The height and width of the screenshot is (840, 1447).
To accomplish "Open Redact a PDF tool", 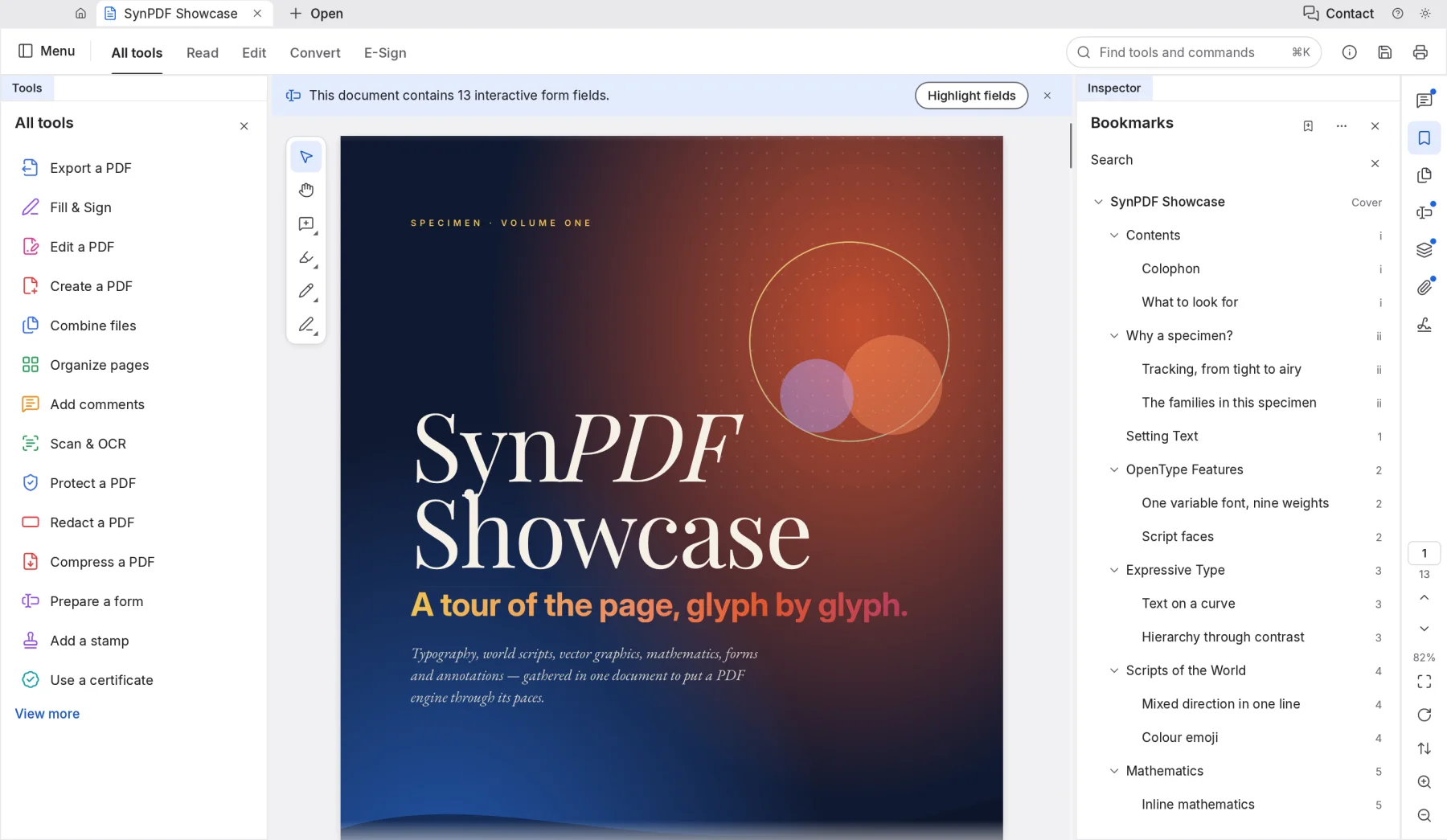I will click(x=133, y=522).
